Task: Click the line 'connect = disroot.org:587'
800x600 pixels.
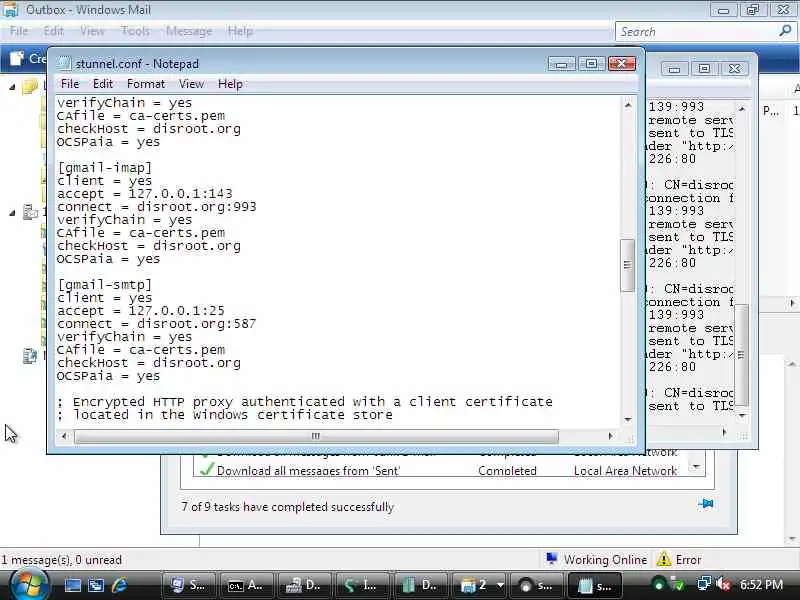Action: click(157, 323)
